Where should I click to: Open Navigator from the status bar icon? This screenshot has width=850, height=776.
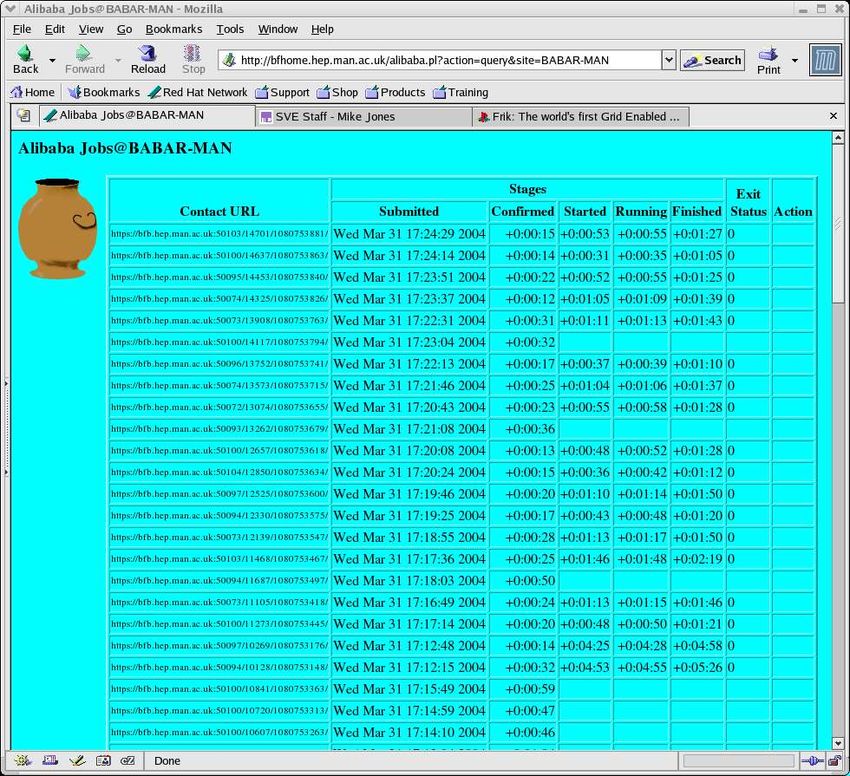pos(23,761)
